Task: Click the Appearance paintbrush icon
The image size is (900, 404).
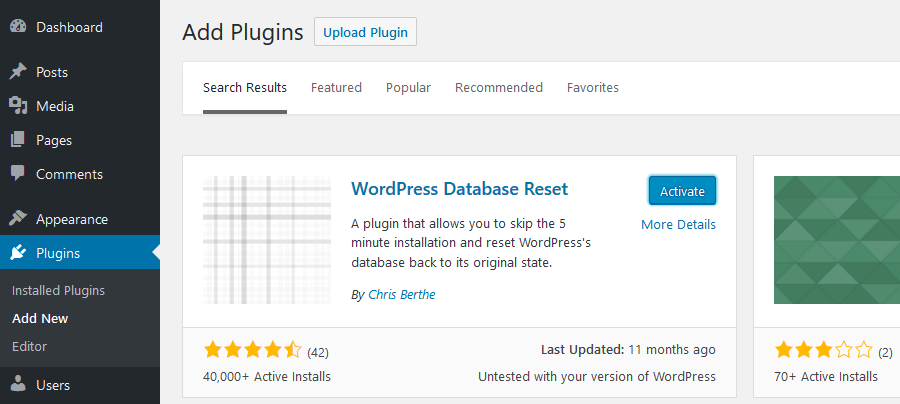Action: coord(18,219)
